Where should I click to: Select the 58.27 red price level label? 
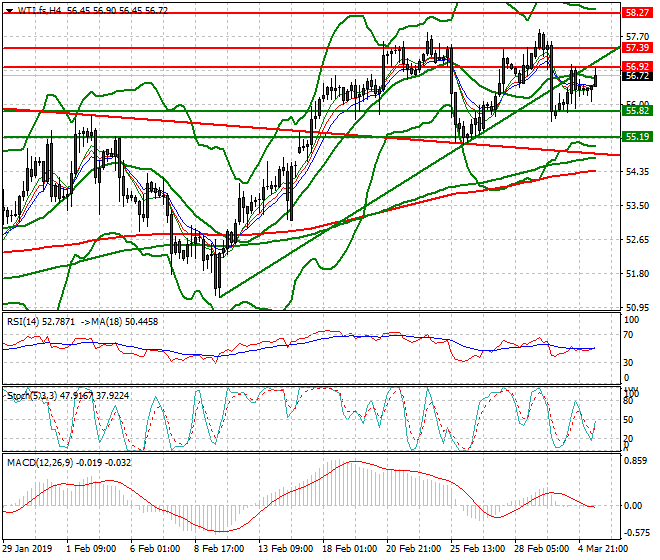[637, 13]
